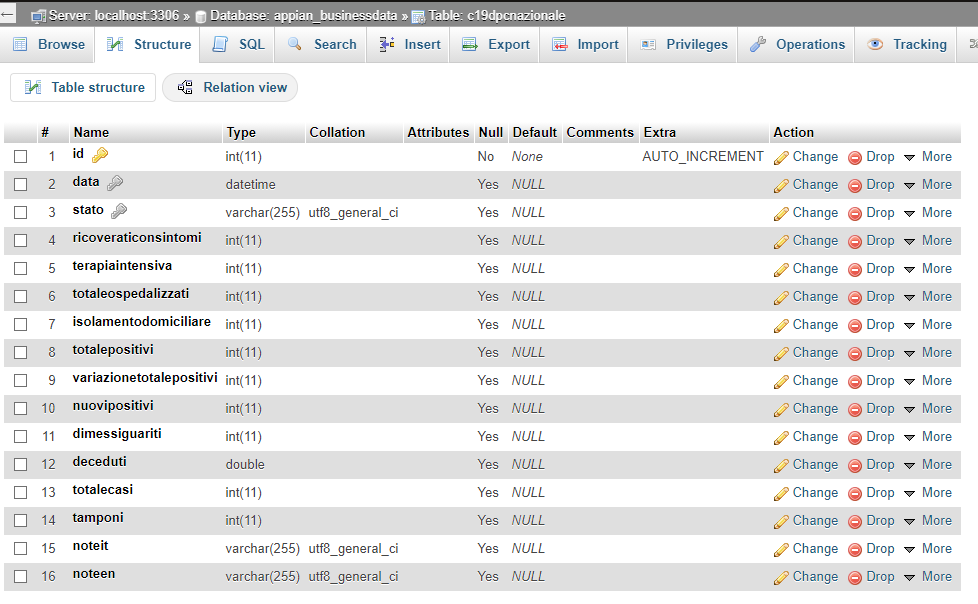Viewport: 978px width, 604px height.
Task: Select the checkbox for totalecasi column
Action: click(x=21, y=492)
